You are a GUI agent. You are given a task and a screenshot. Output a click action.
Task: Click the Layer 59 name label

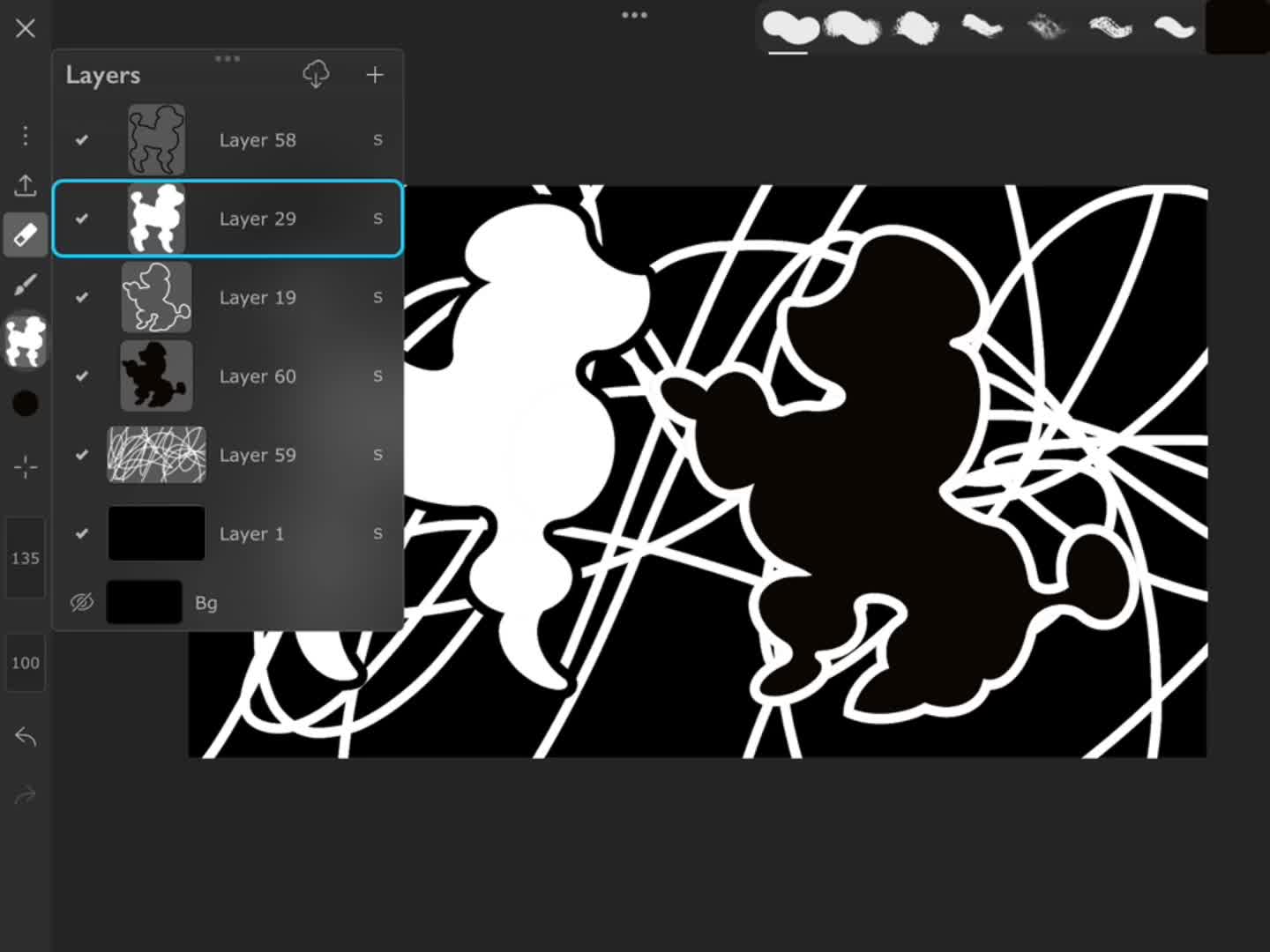coord(258,455)
